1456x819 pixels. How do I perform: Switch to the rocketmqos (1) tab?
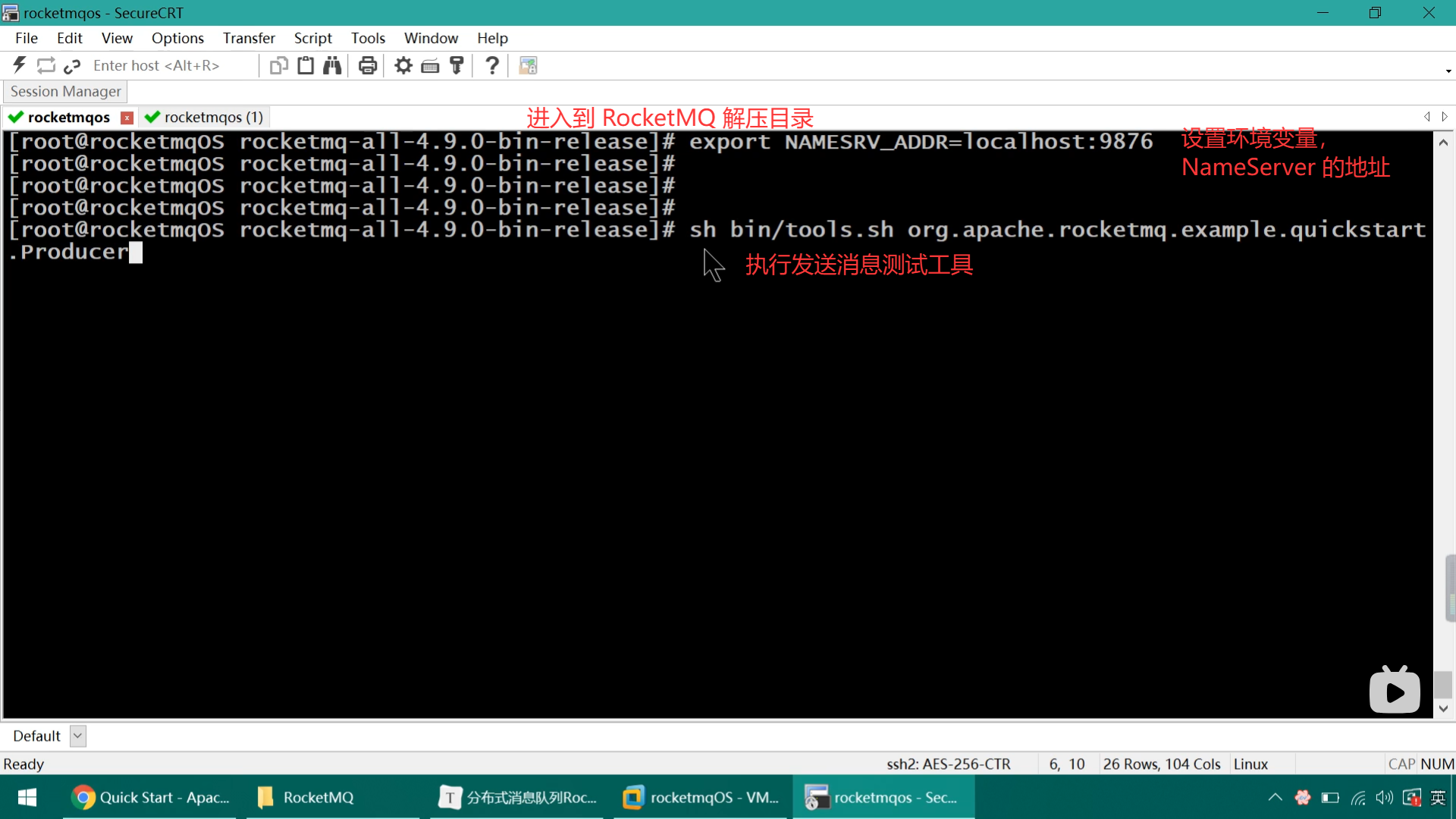pyautogui.click(x=205, y=118)
